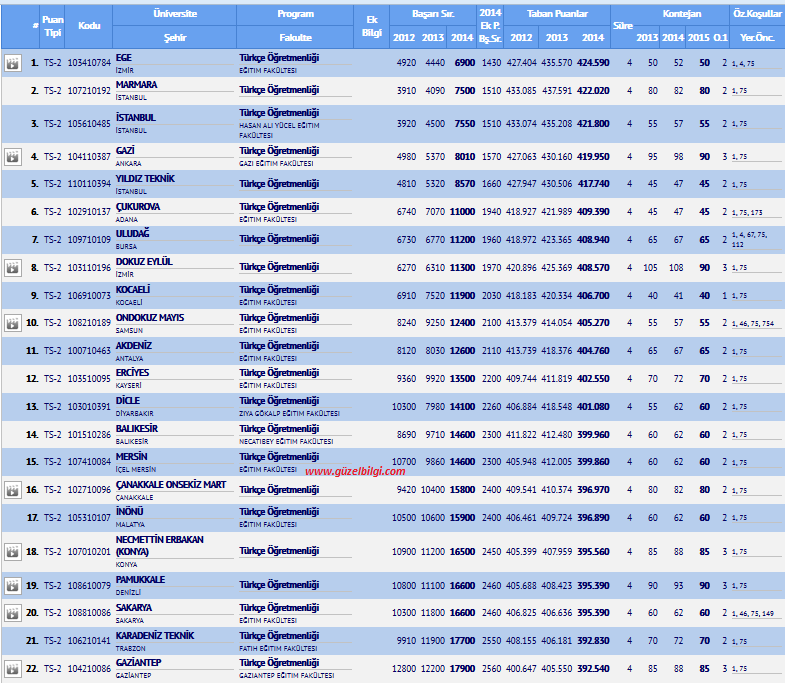Viewport: 785px width, 683px height.
Task: Click the icon beside the GAZİ row
Action: pyautogui.click(x=13, y=157)
